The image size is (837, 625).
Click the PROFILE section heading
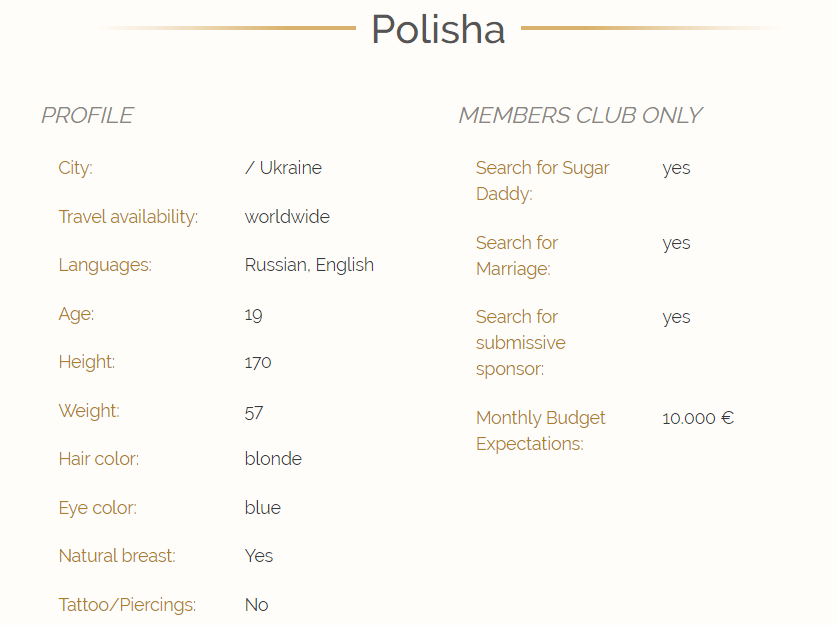(87, 116)
